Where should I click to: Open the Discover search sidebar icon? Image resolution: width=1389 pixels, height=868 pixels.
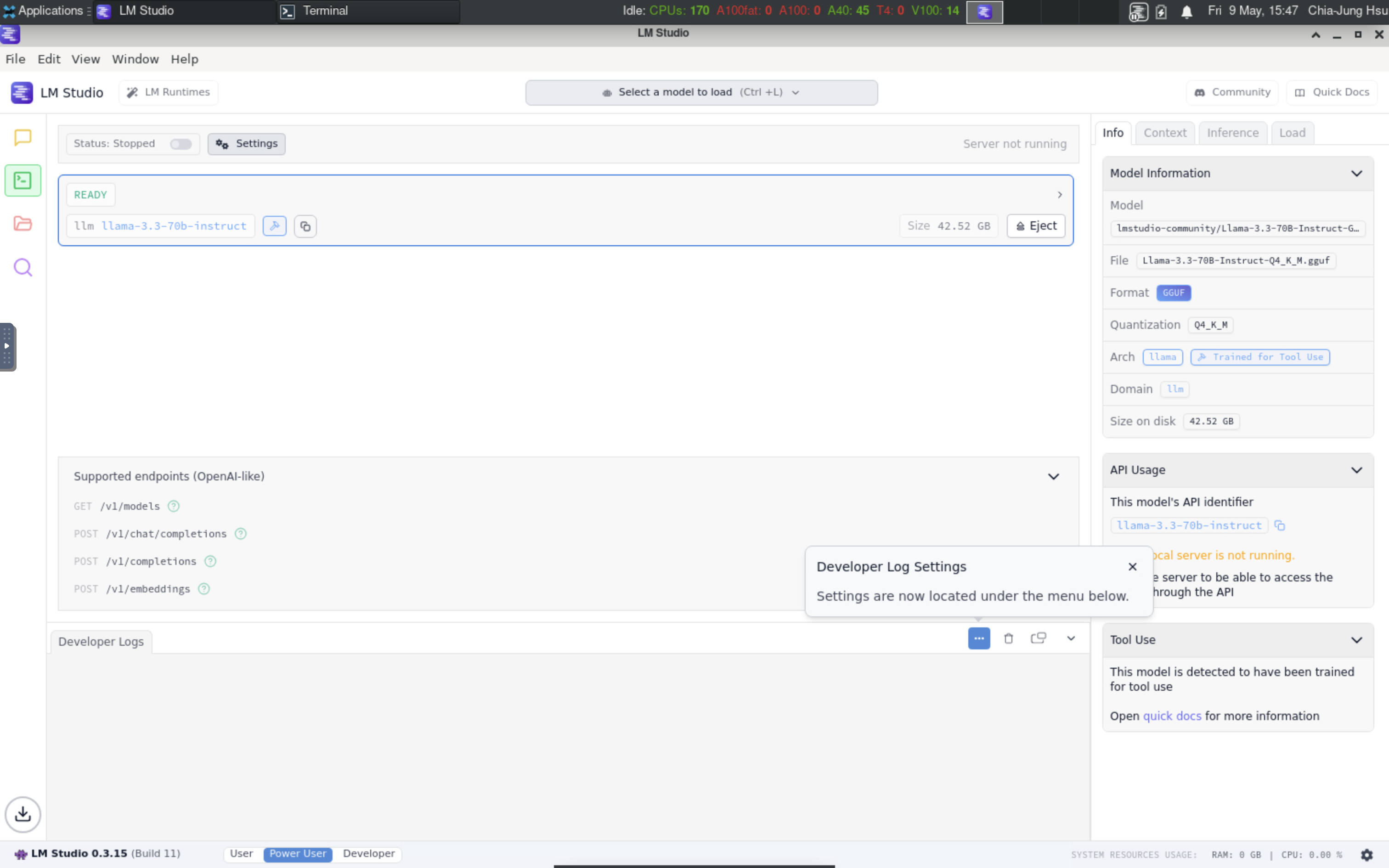point(23,266)
